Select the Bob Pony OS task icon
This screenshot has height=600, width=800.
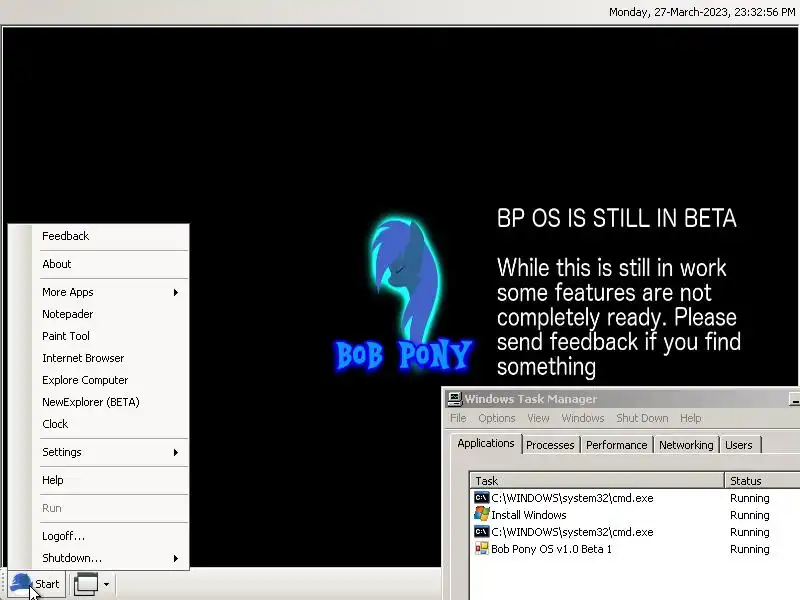click(x=482, y=548)
